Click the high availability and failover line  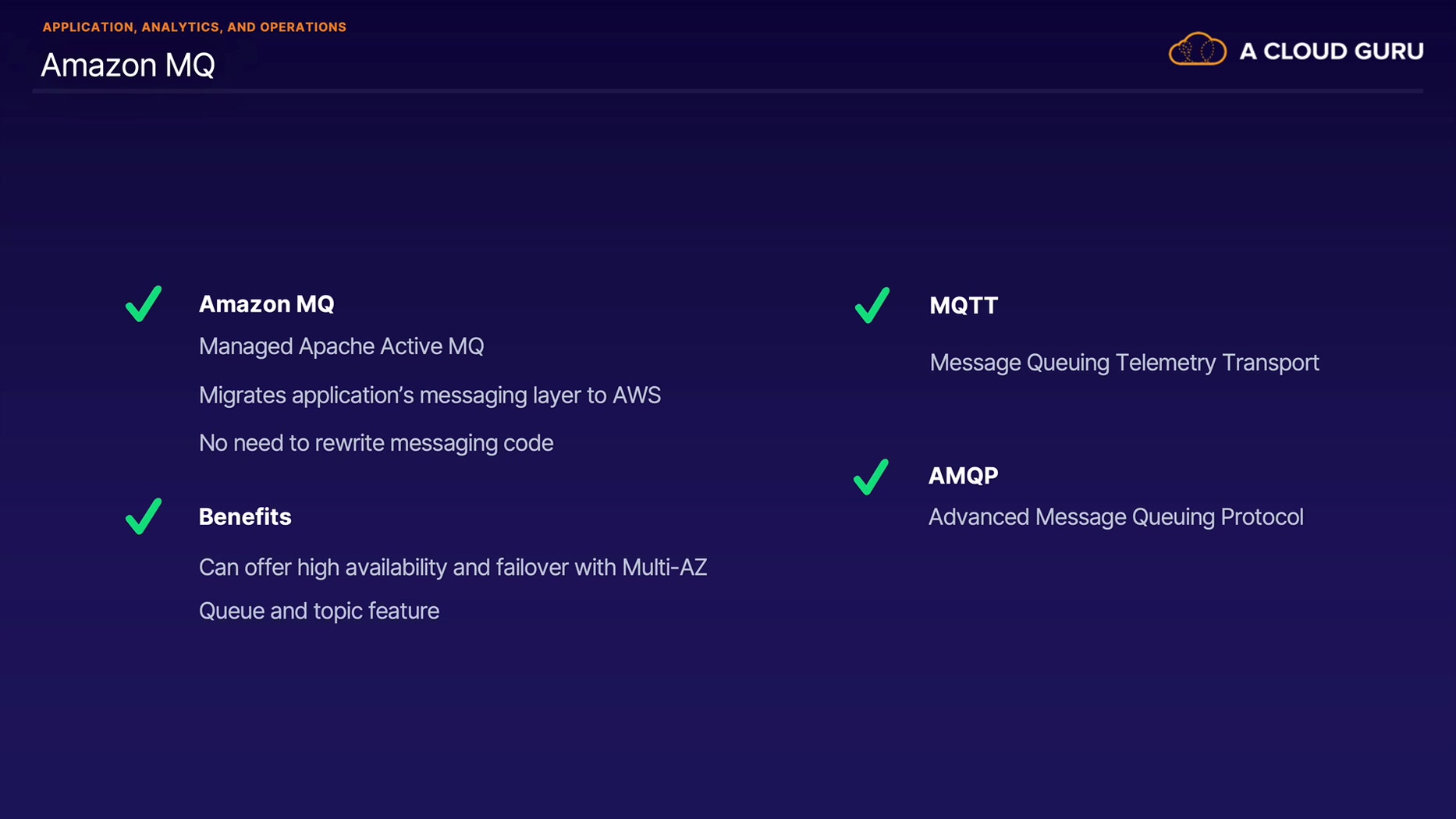click(x=453, y=567)
